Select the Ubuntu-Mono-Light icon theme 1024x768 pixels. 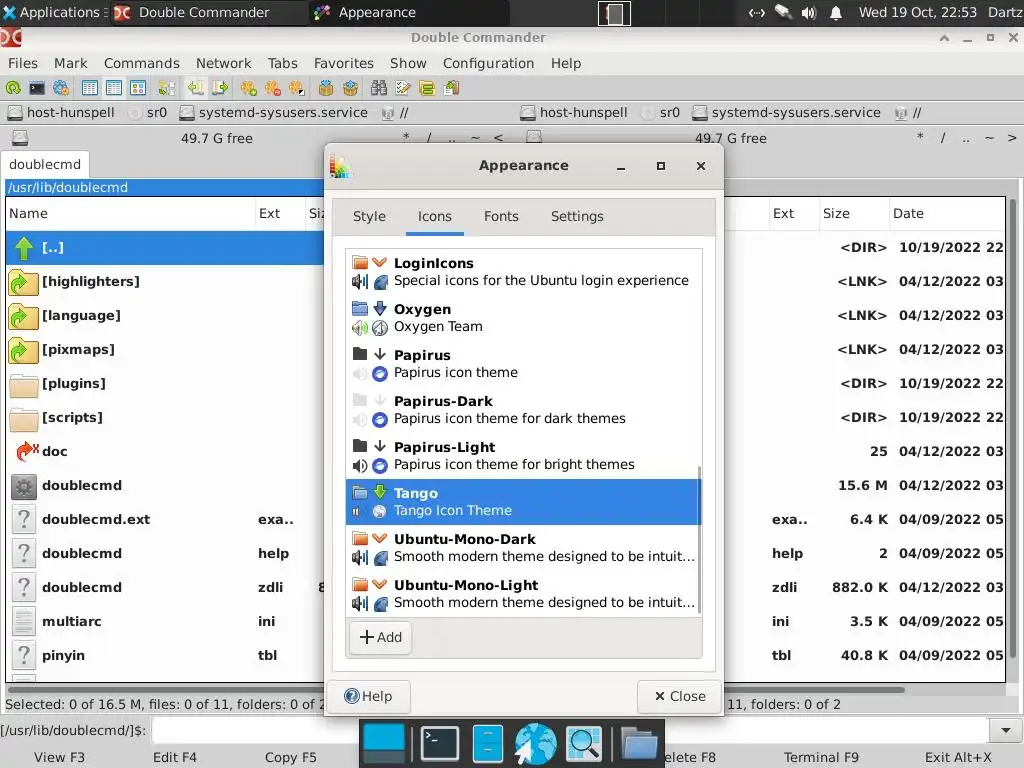tap(522, 594)
